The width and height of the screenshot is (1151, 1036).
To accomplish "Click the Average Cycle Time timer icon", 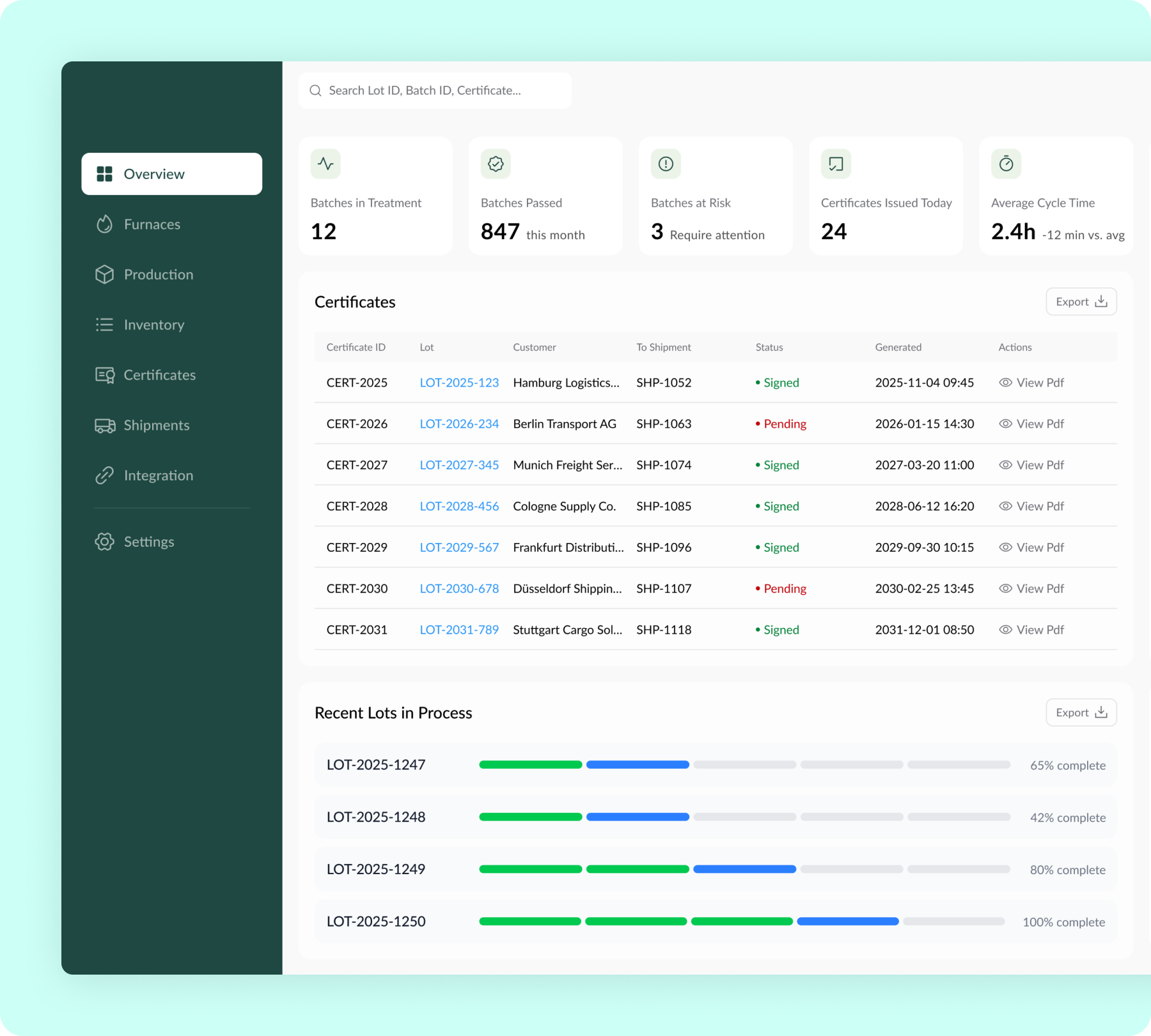I will pos(1006,164).
